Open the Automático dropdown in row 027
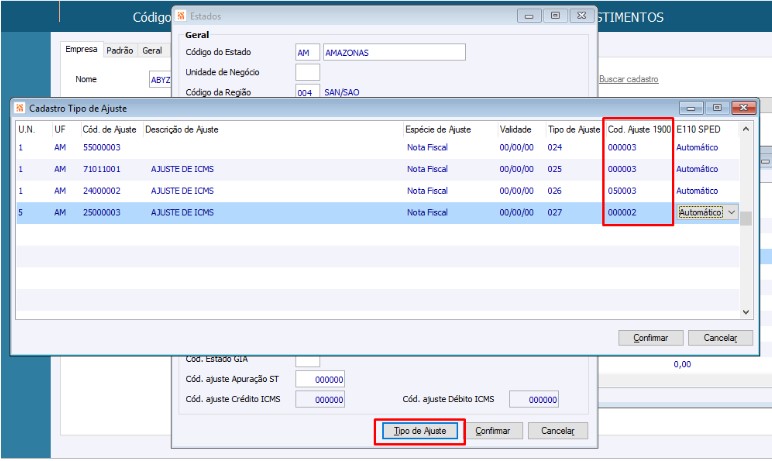Viewport: 772px width, 461px height. point(732,212)
